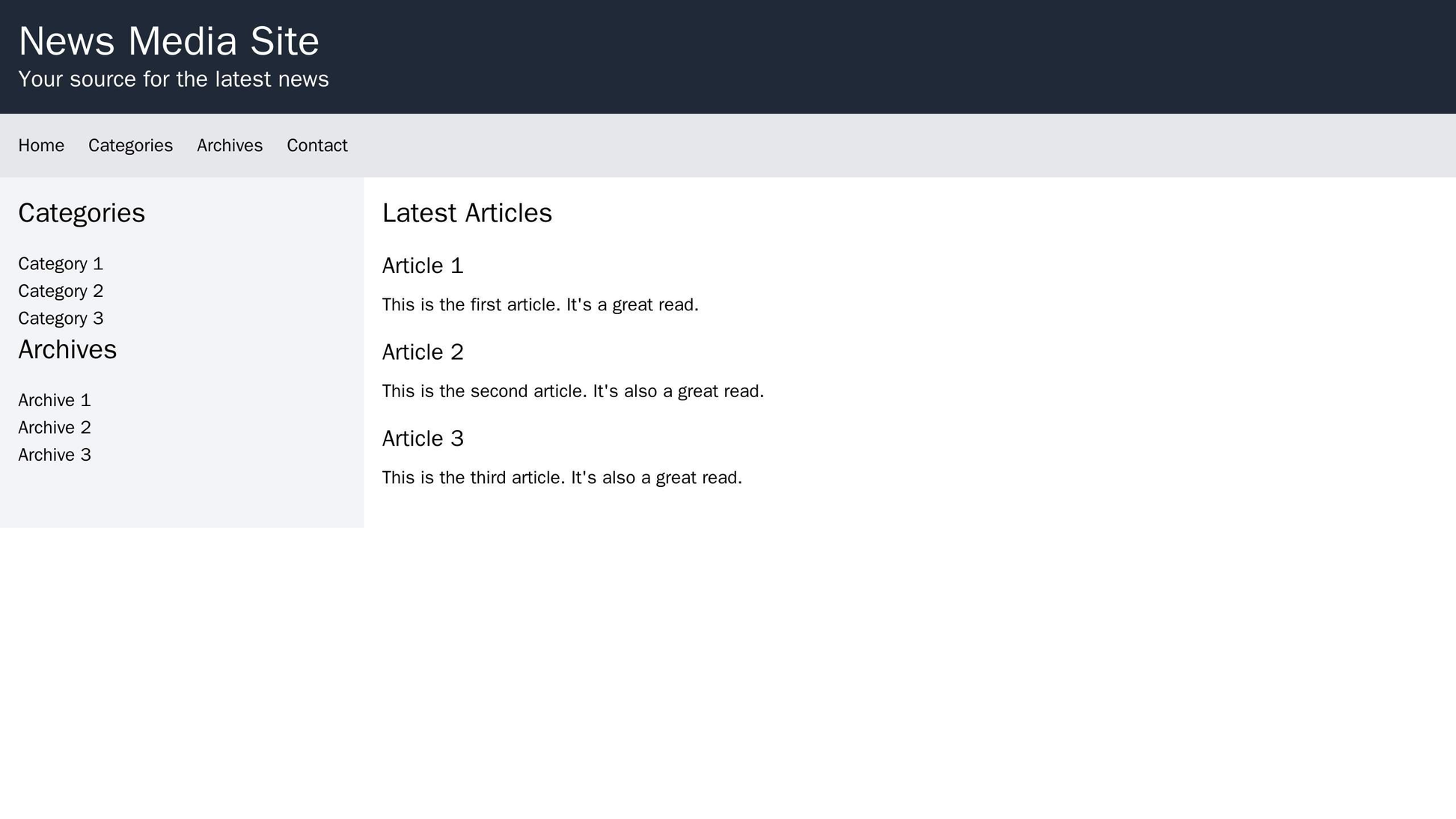
Task: Open the Article 3 heading
Action: (x=423, y=438)
